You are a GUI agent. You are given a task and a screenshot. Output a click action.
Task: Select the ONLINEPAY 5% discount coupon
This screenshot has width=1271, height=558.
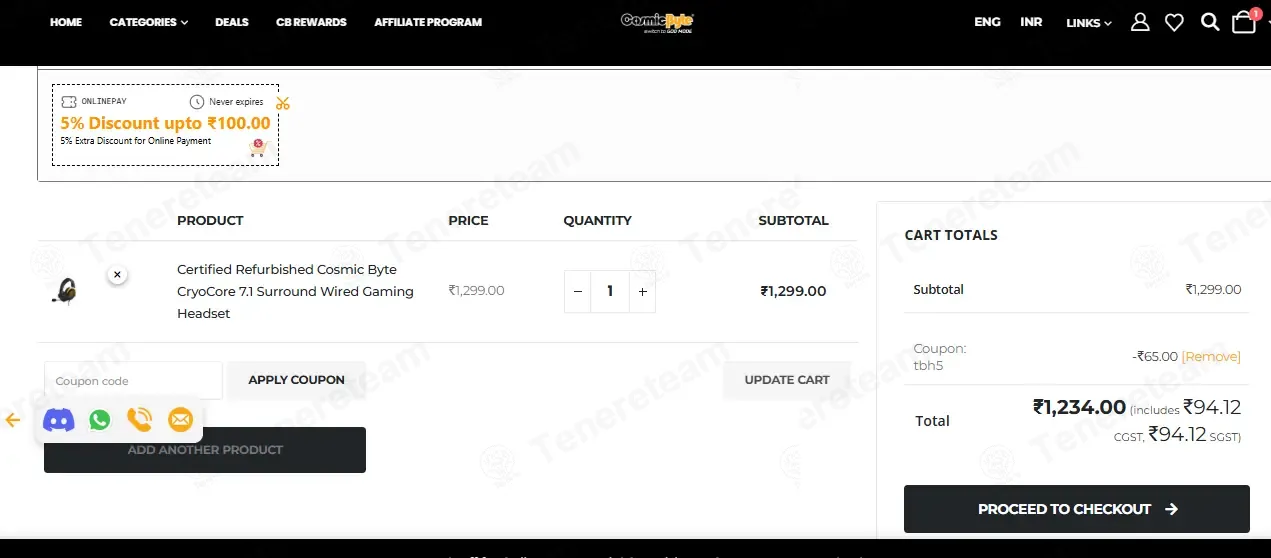165,125
